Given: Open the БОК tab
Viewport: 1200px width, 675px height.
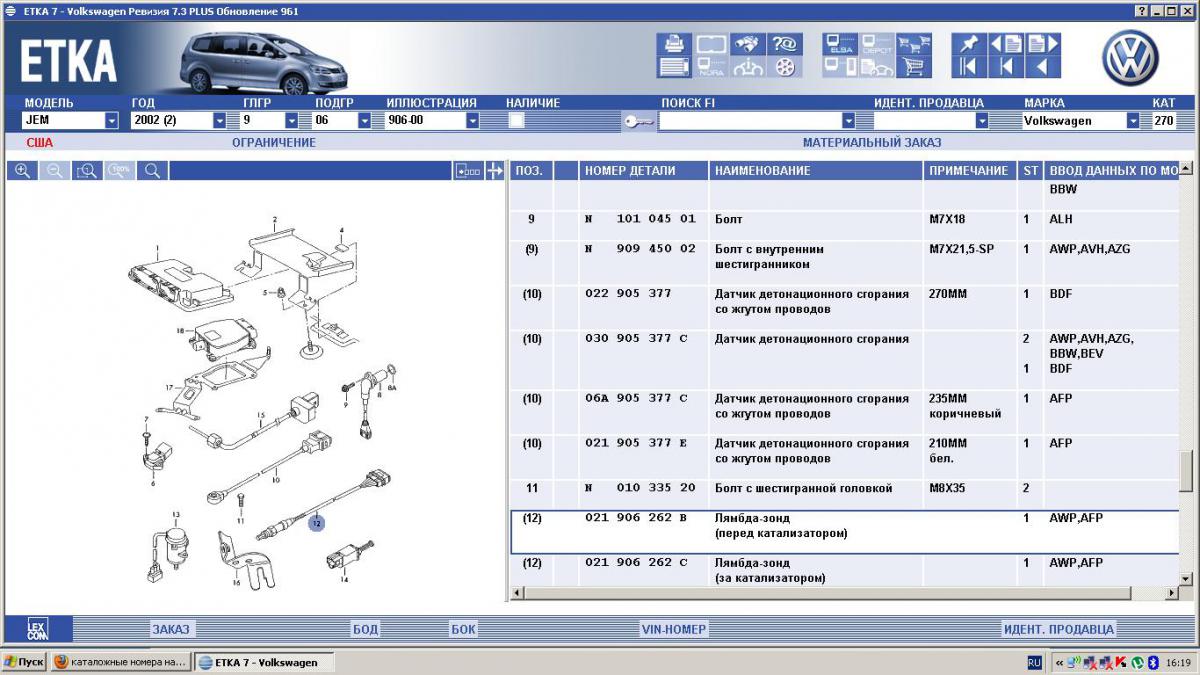Looking at the screenshot, I should pos(463,629).
